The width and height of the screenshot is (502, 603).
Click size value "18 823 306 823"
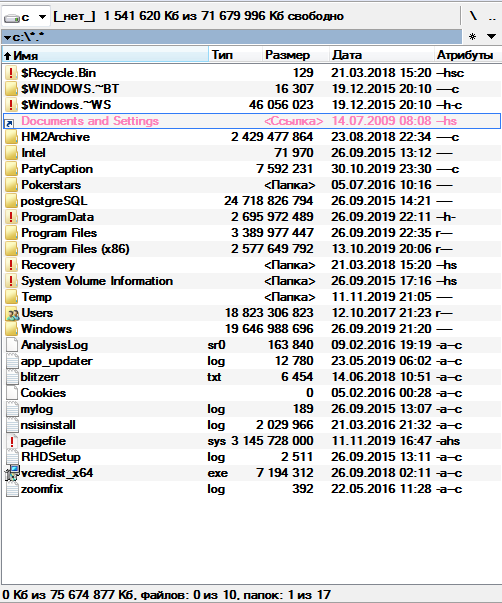click(x=269, y=313)
